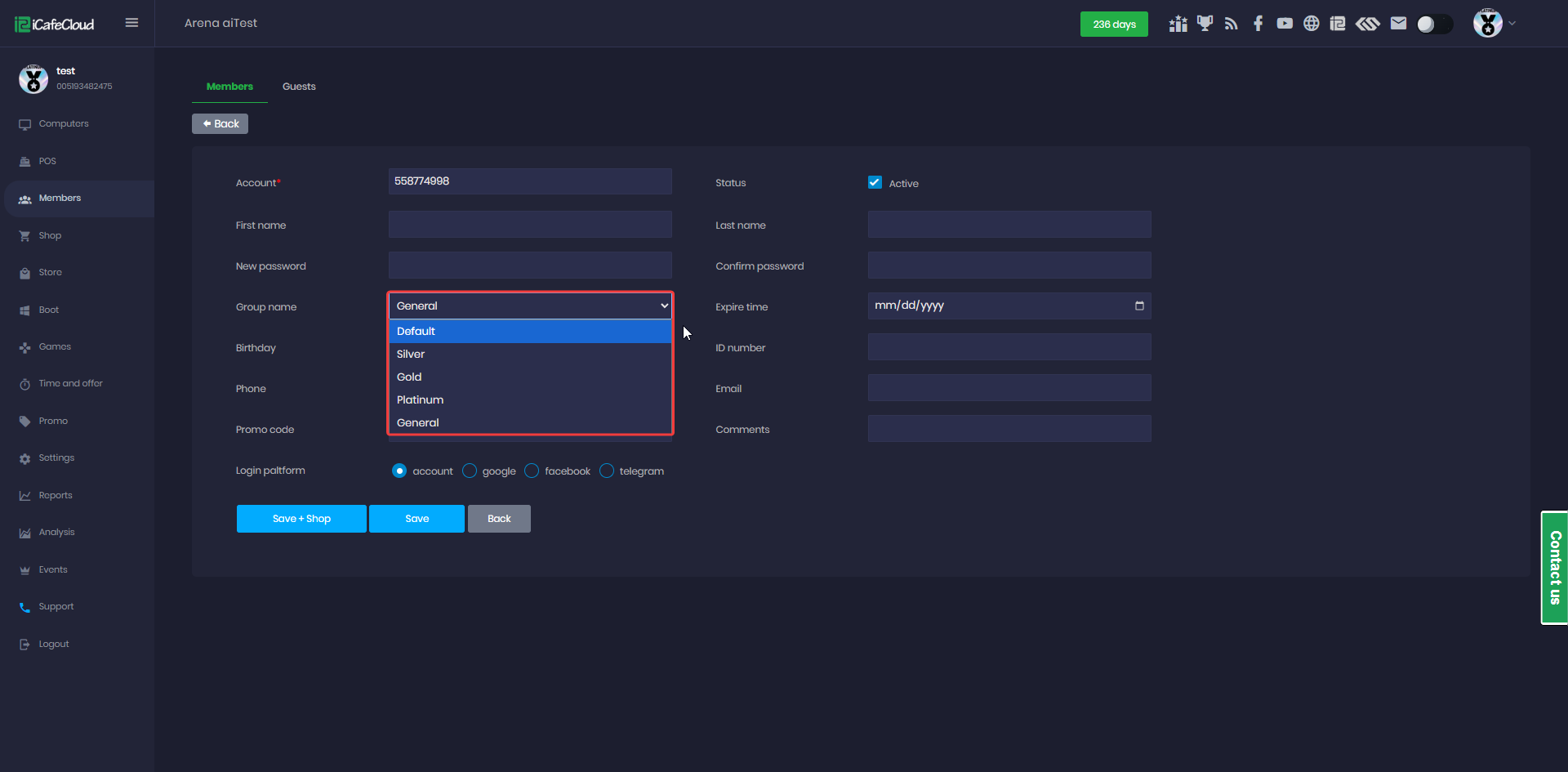Open the Facebook icon in header

point(1258,24)
